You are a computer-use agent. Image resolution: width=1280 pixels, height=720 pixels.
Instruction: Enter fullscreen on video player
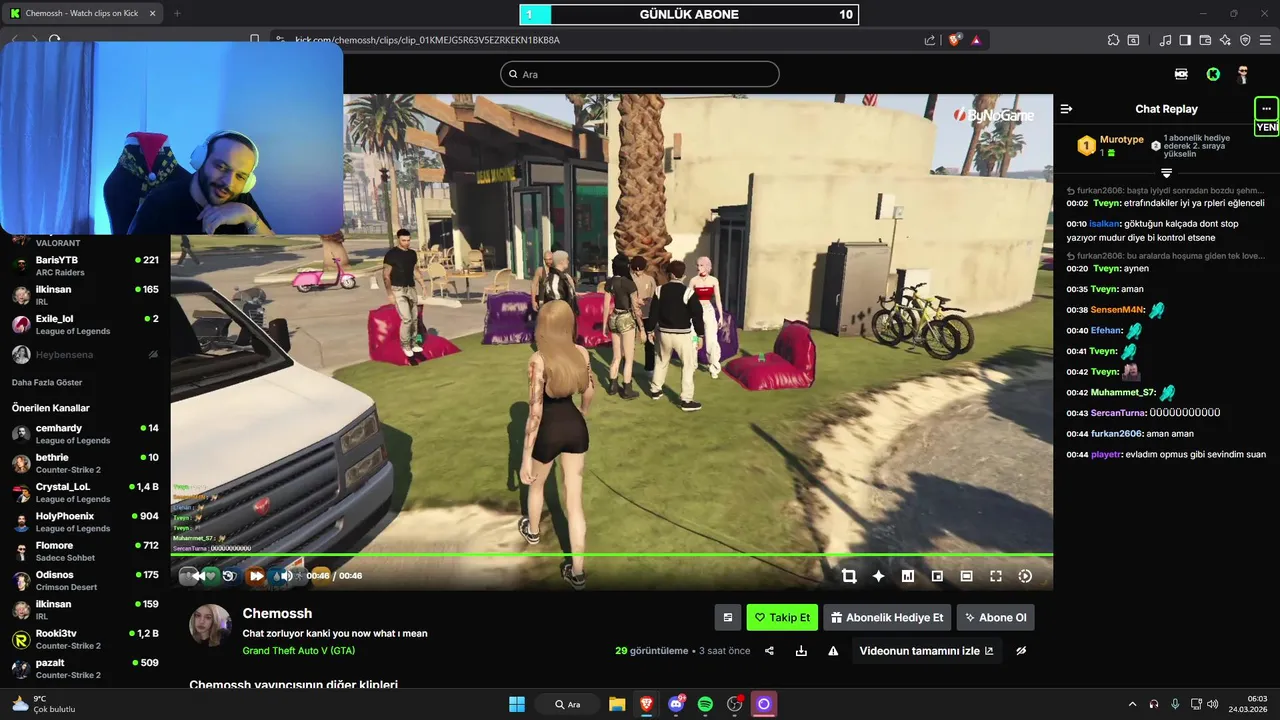[x=996, y=576]
